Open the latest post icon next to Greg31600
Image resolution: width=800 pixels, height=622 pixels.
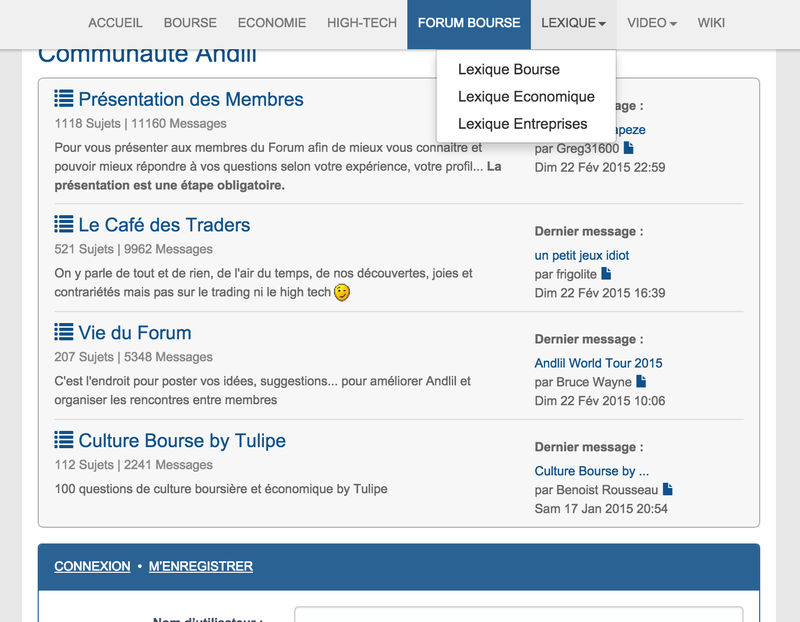[x=629, y=148]
